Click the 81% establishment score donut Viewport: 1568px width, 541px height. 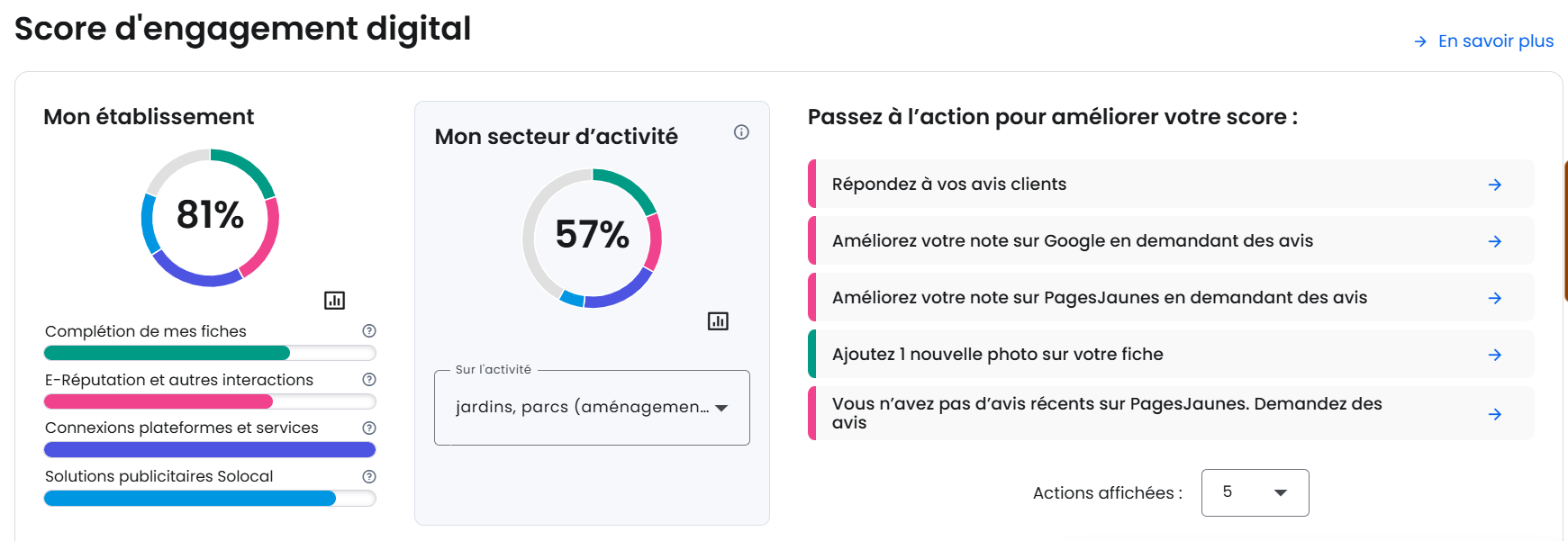210,217
